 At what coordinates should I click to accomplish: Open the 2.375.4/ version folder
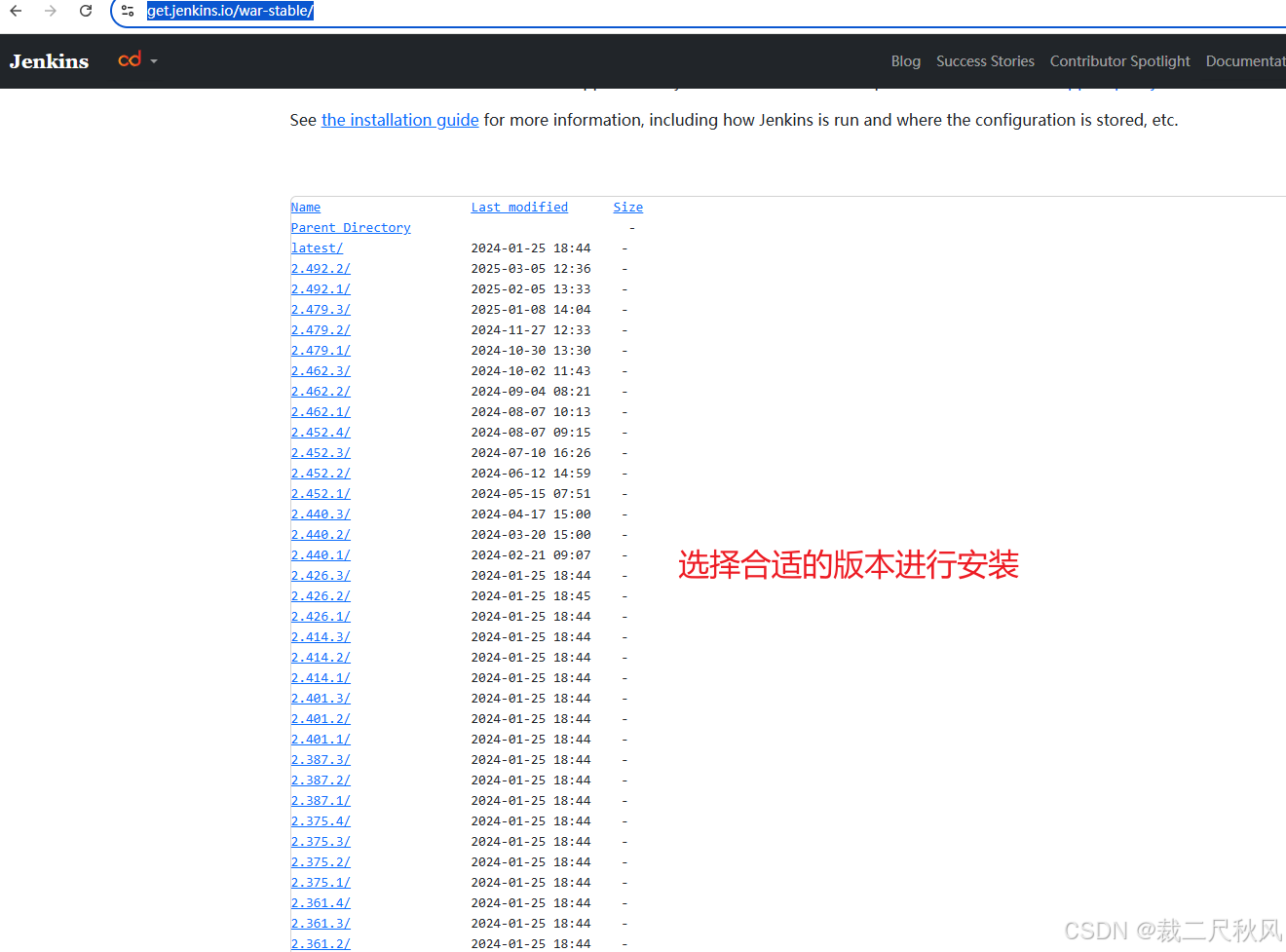tap(321, 821)
